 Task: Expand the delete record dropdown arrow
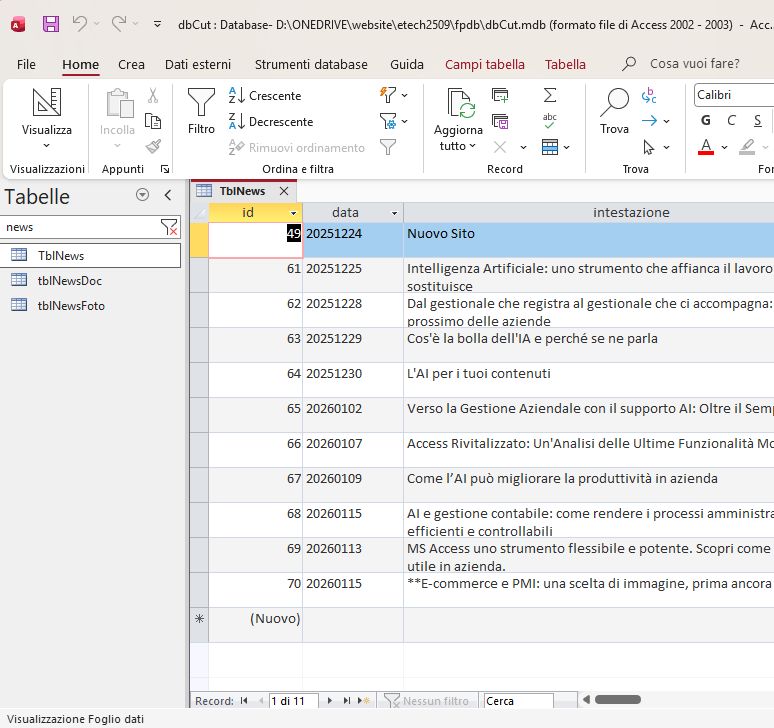click(x=523, y=147)
